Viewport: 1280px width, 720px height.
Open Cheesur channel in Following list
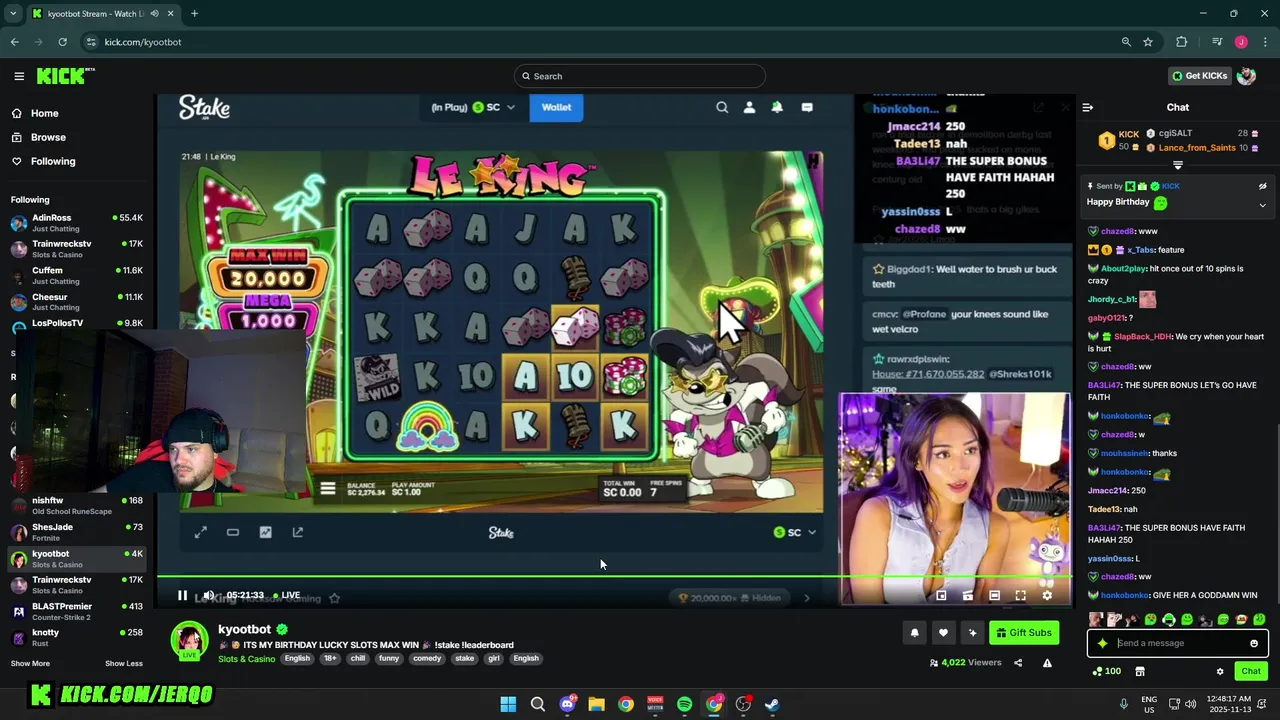pos(77,301)
